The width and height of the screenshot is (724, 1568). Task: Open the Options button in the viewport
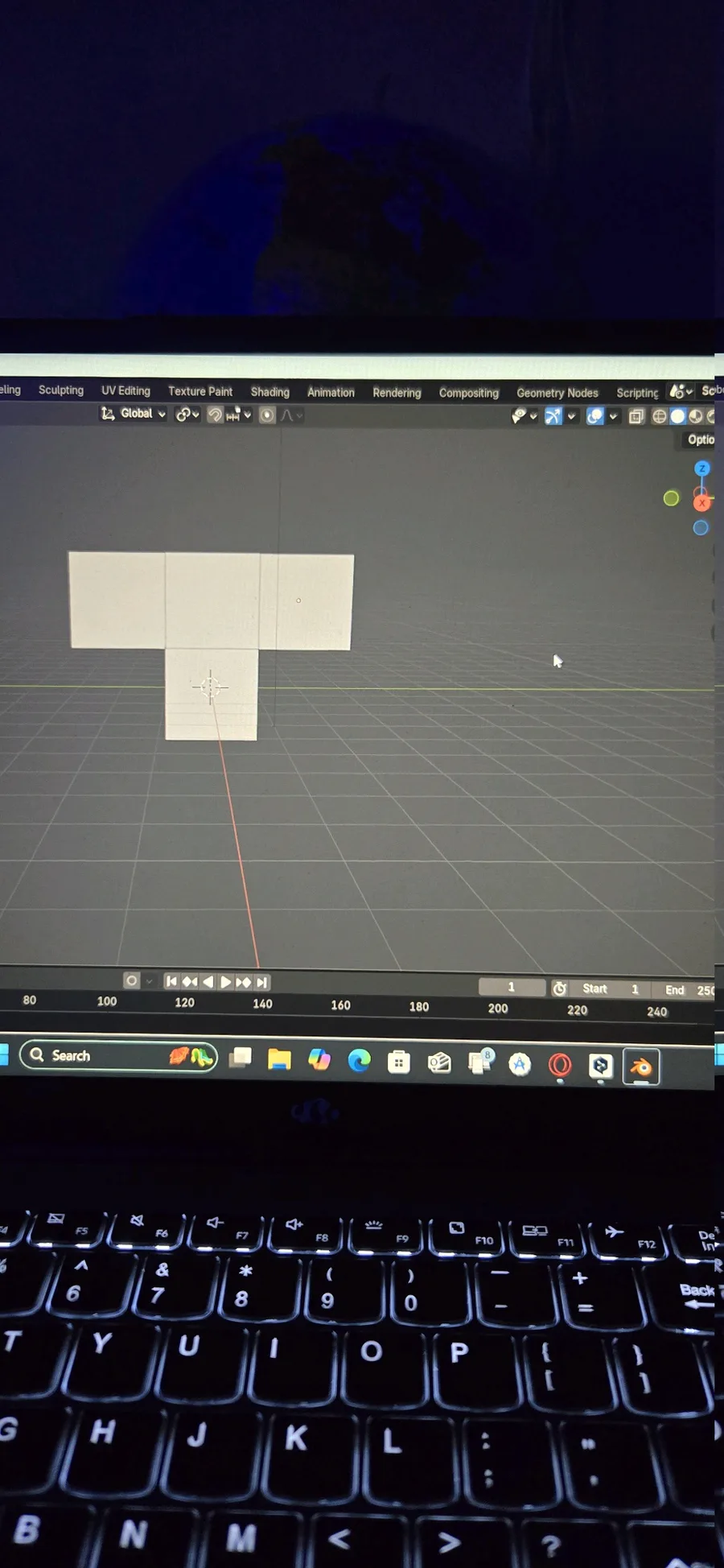pos(700,439)
